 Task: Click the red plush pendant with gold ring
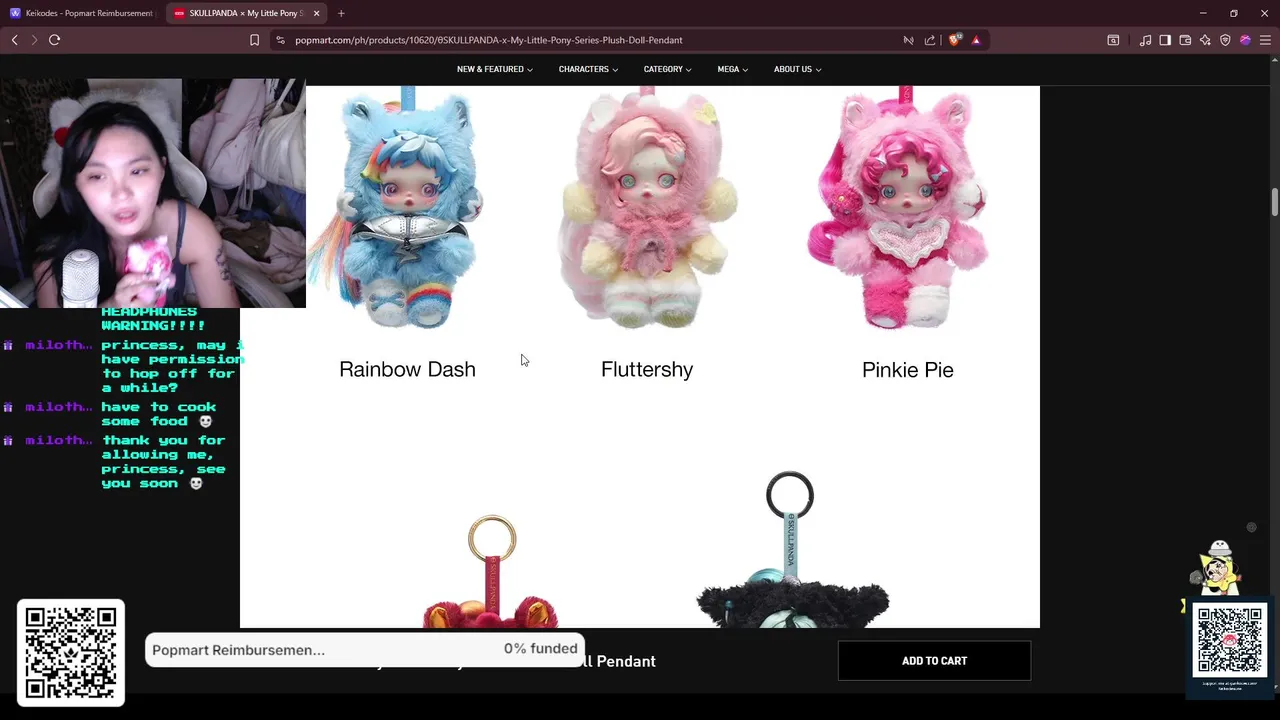click(x=491, y=571)
